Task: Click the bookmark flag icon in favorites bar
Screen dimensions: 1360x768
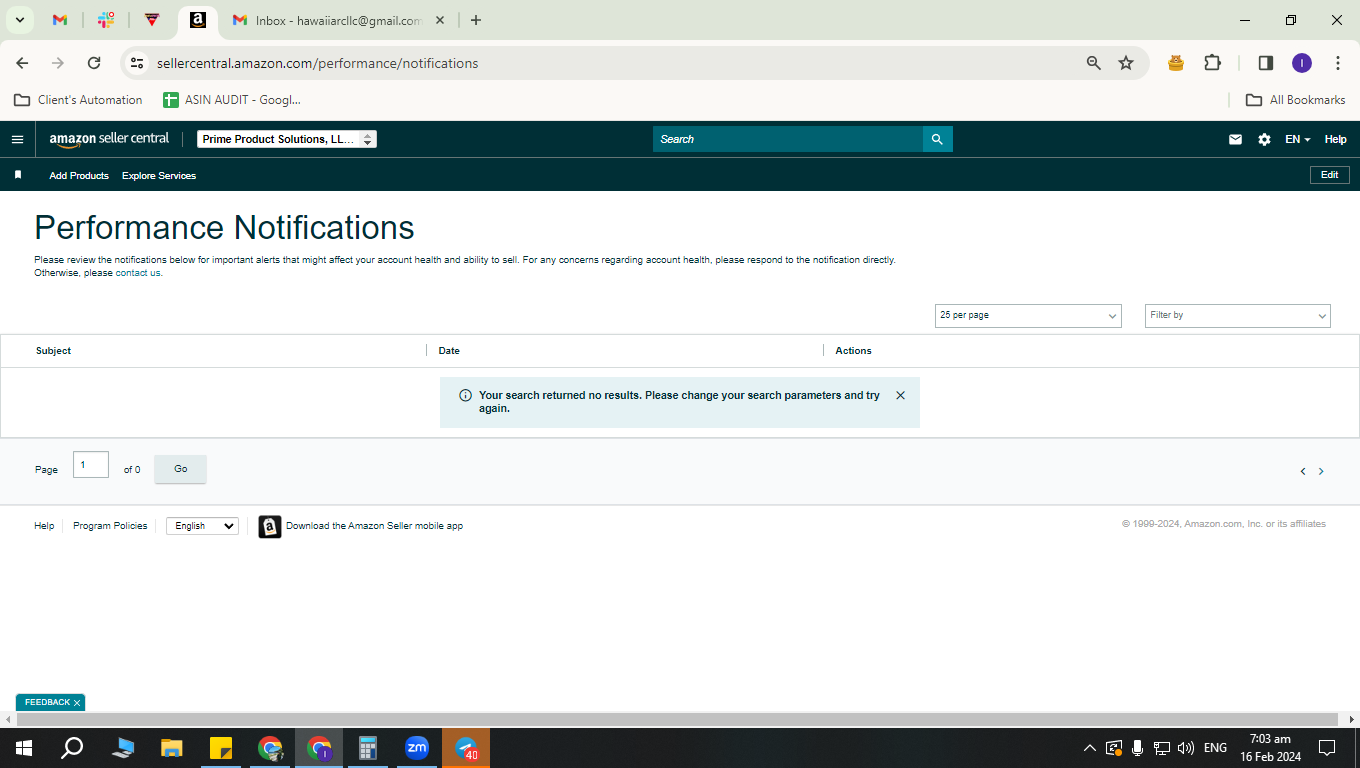Action: pos(18,175)
